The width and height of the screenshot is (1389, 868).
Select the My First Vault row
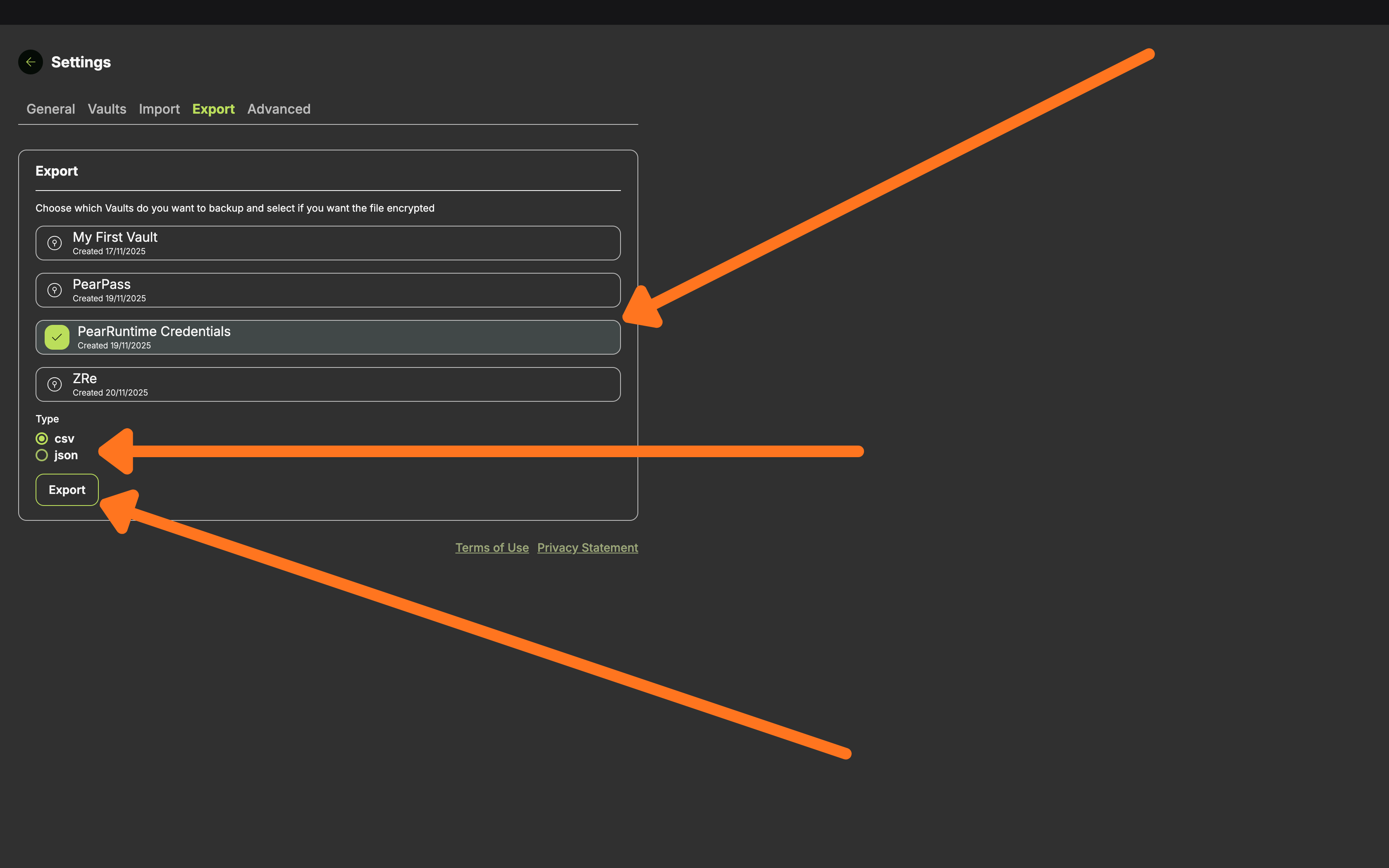click(344, 243)
